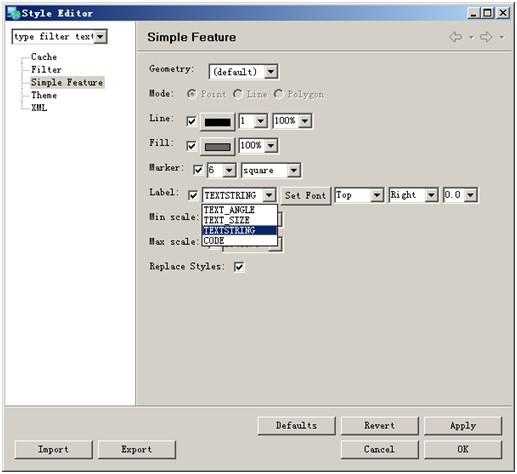Open the XML page in tree
517x474 pixels.
[x=39, y=108]
